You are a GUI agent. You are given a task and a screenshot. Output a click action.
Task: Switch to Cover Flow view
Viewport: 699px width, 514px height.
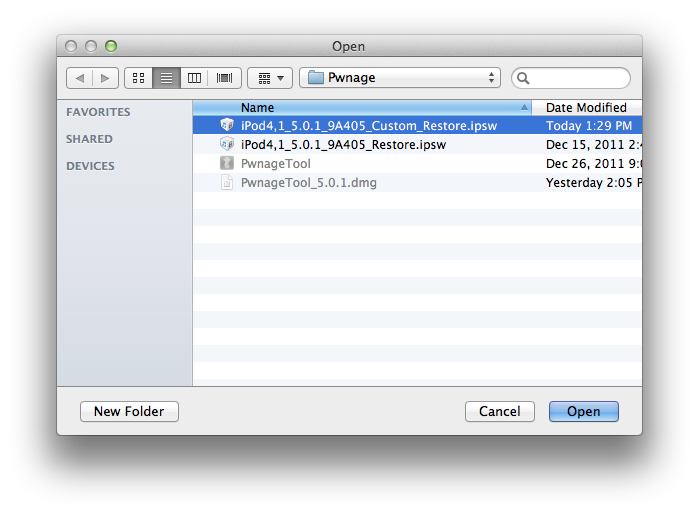[224, 77]
